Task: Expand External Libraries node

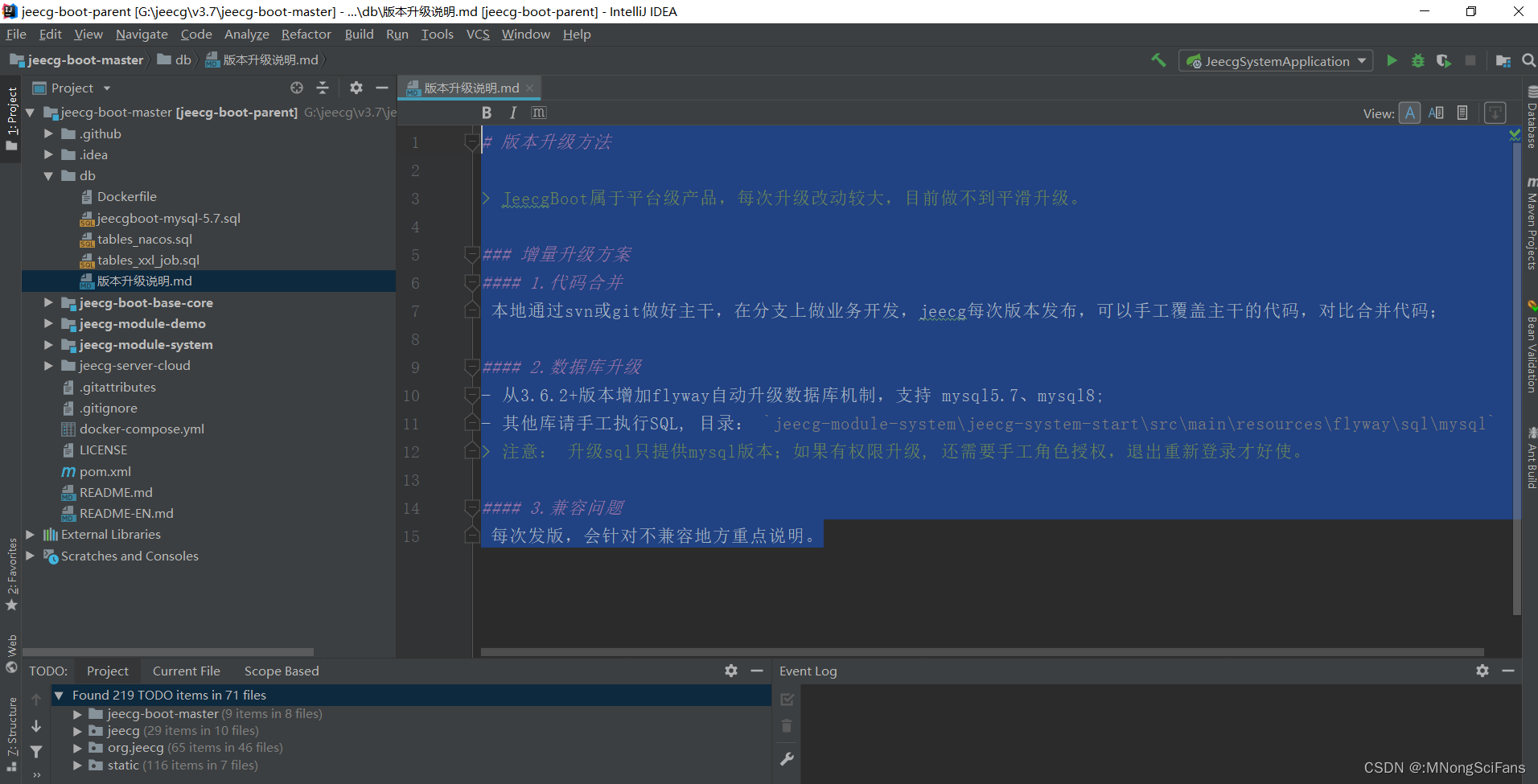Action: click(30, 534)
